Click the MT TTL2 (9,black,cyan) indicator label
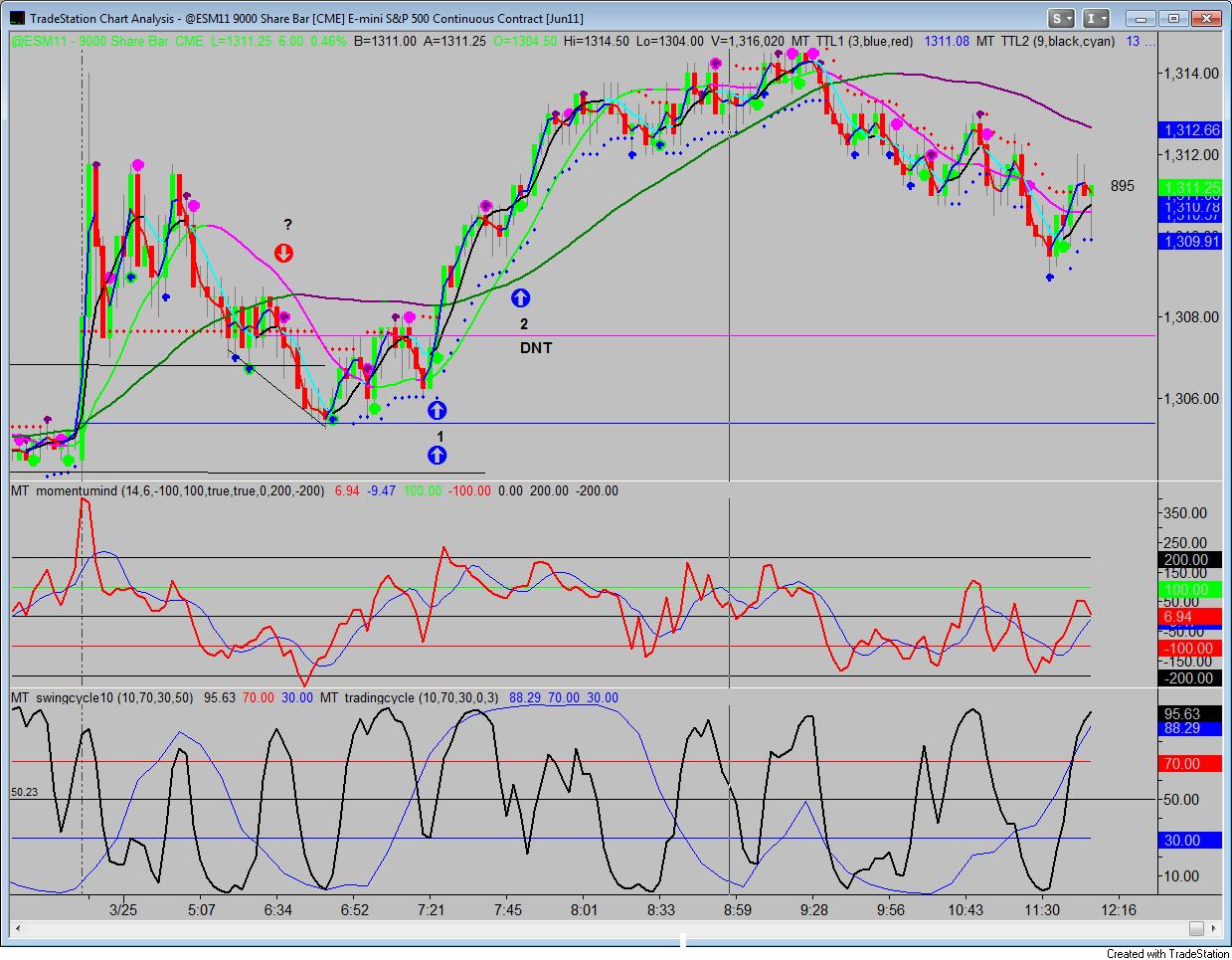The image size is (1232, 960). [1047, 42]
